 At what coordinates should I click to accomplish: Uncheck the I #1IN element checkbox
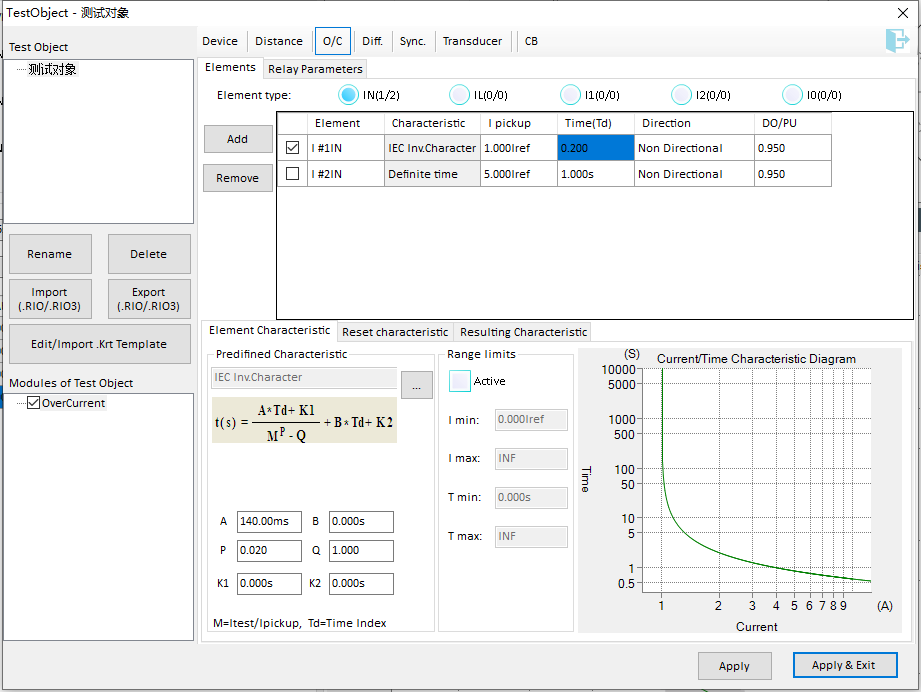point(293,148)
